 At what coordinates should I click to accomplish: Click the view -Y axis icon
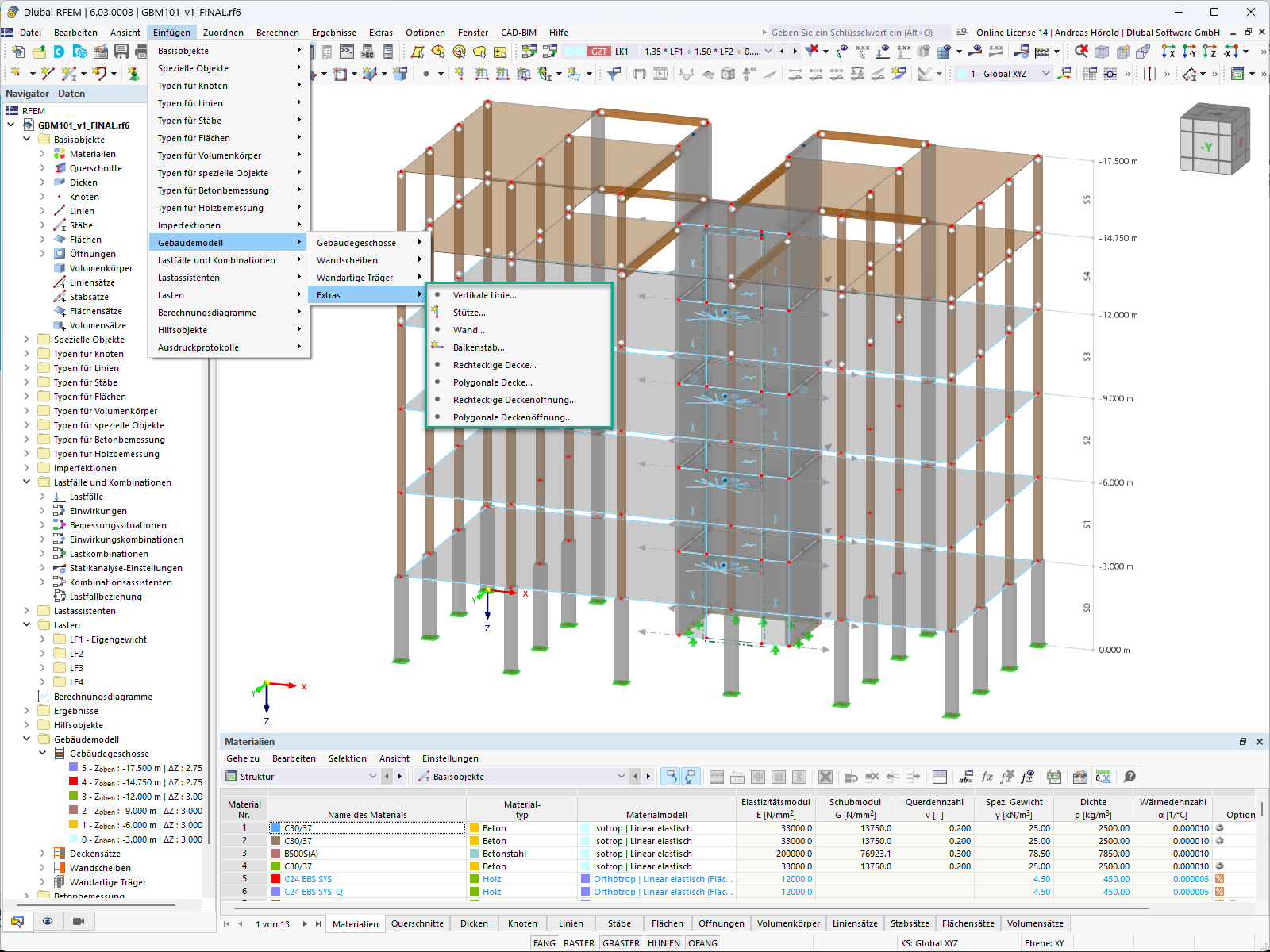(1189, 52)
